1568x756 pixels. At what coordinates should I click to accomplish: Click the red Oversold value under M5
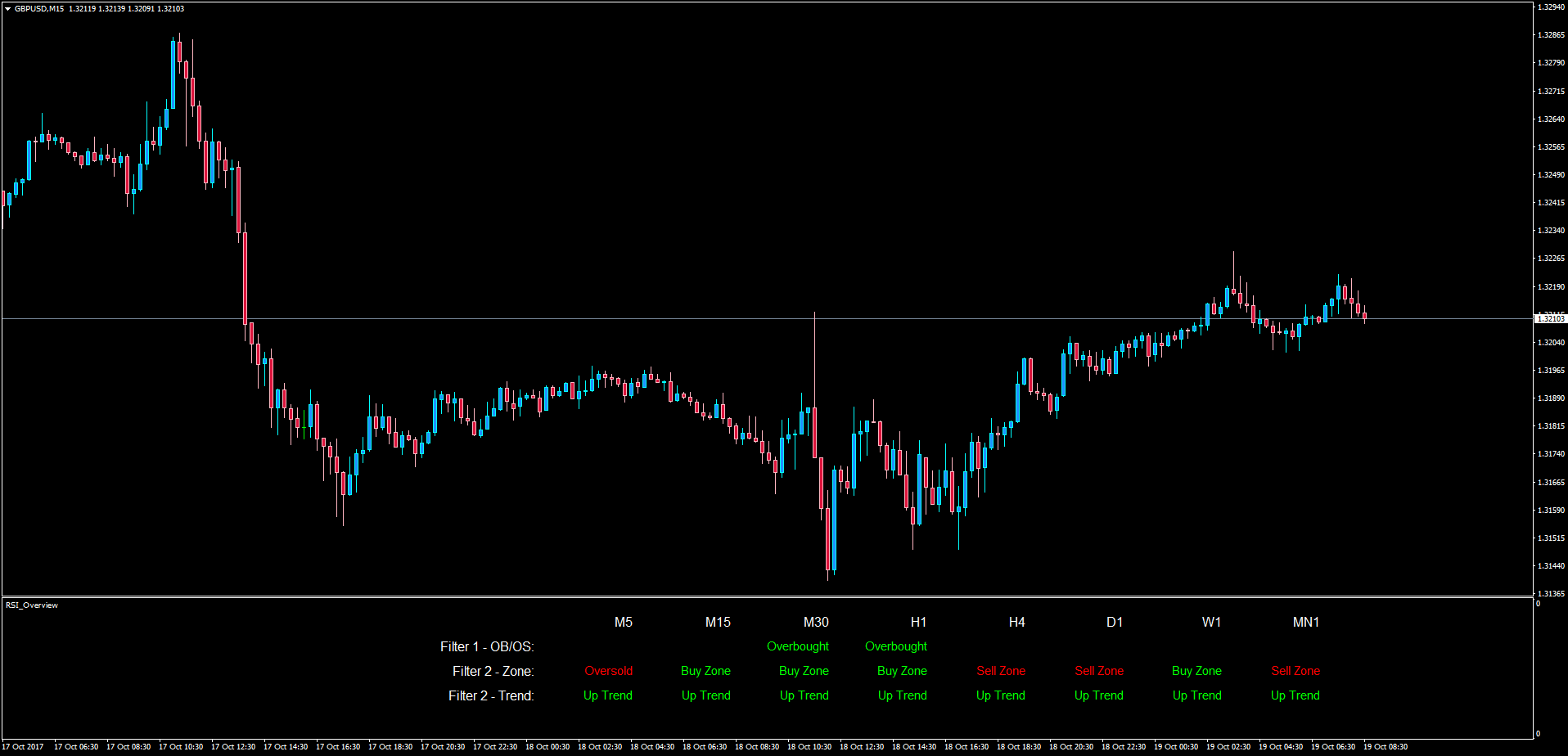coord(609,671)
